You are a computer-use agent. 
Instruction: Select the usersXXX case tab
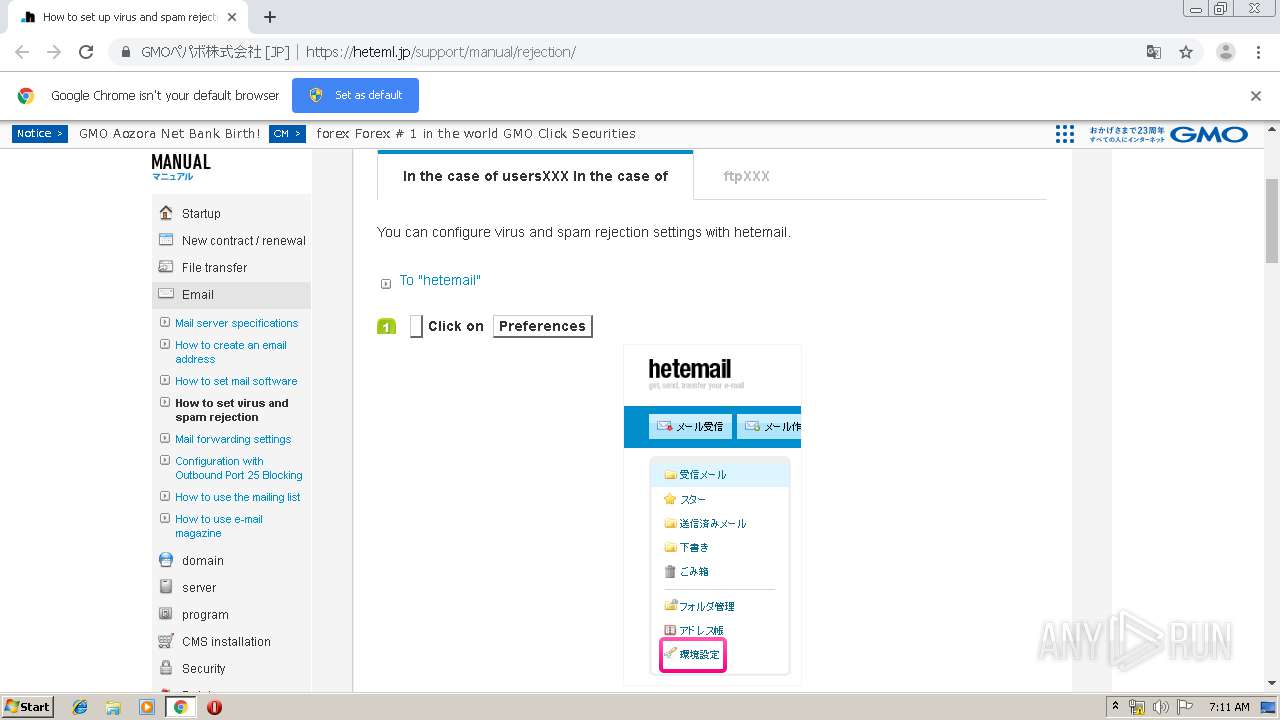pos(535,176)
